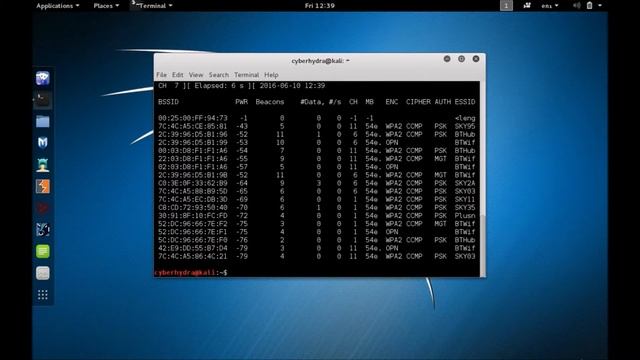The width and height of the screenshot is (640, 360).
Task: Click the #Data, column header text
Action: click(x=313, y=102)
